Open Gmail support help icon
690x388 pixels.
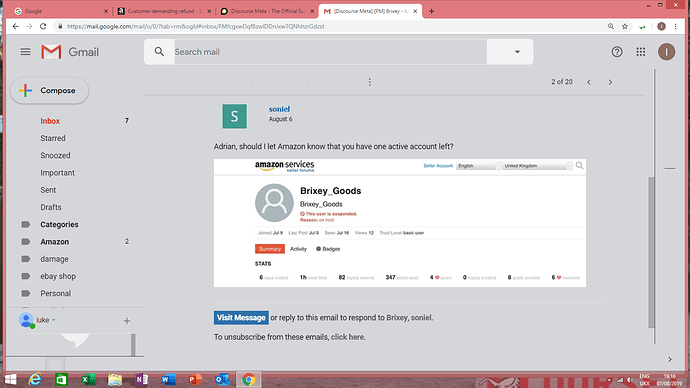click(x=617, y=52)
